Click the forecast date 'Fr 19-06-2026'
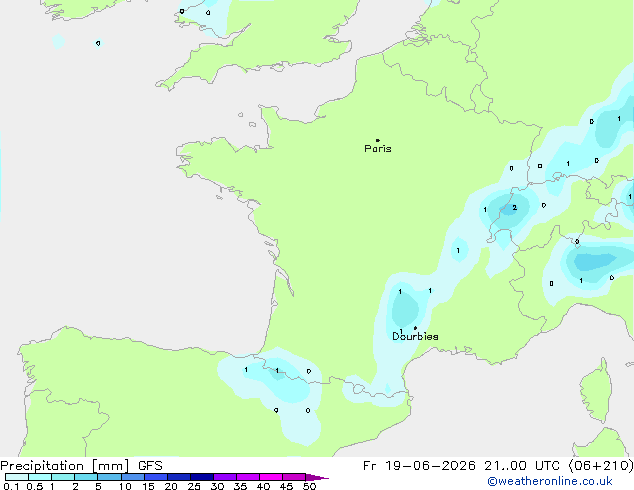 tap(419, 466)
